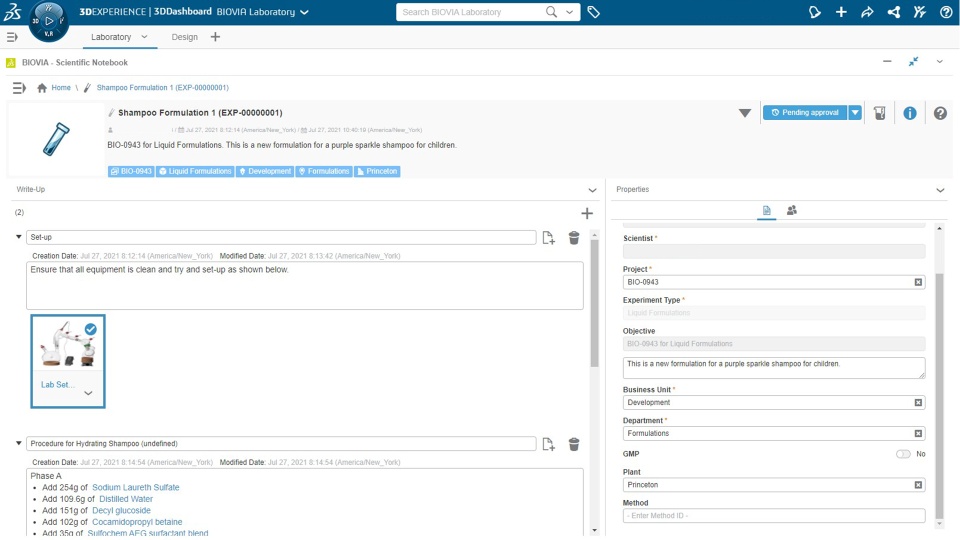Click the plus add icon in top bar
Image resolution: width=960 pixels, height=540 pixels.
(x=841, y=12)
